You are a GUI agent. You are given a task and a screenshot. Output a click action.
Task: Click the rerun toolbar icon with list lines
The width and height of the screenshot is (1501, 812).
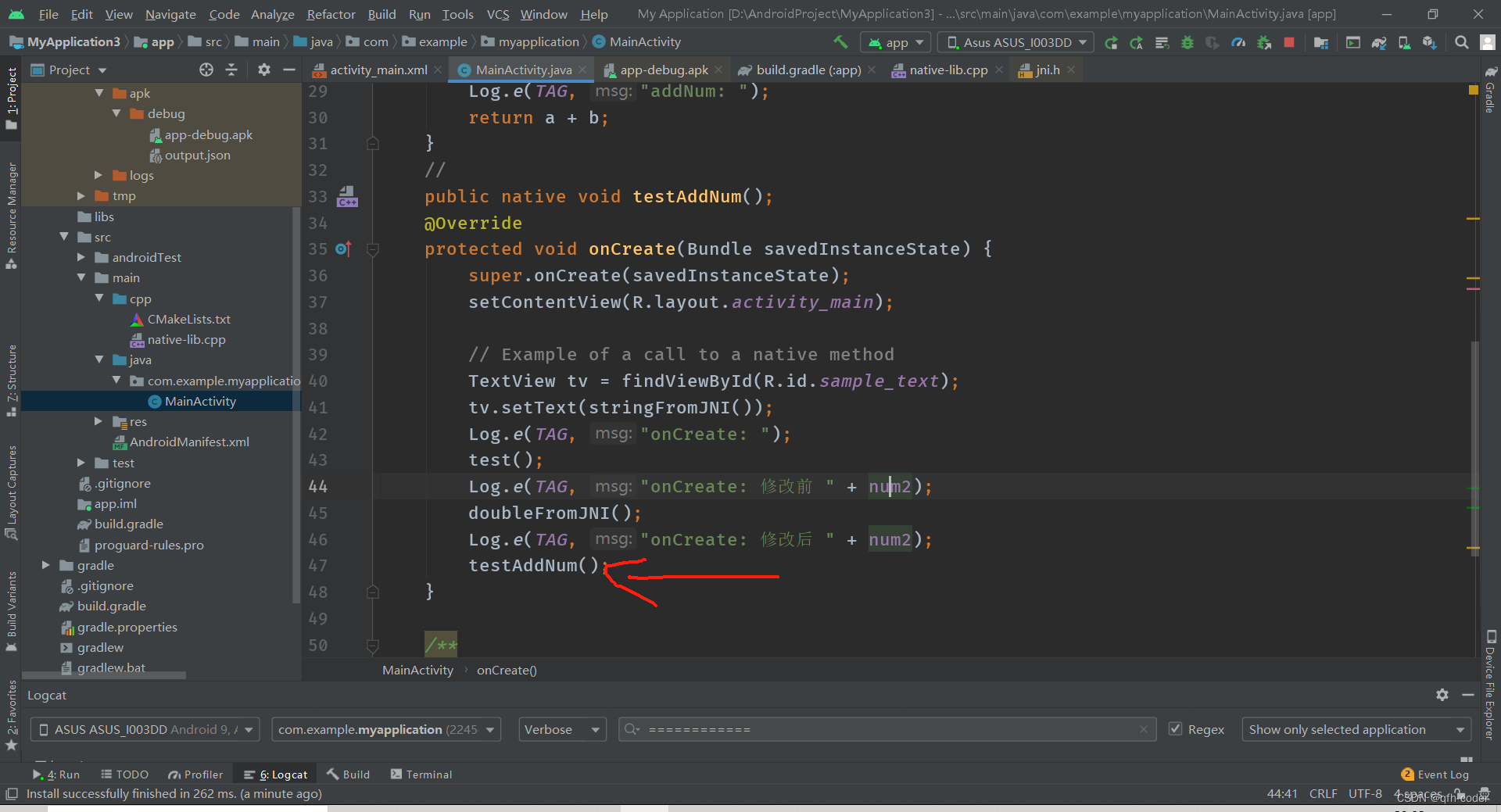1162,42
